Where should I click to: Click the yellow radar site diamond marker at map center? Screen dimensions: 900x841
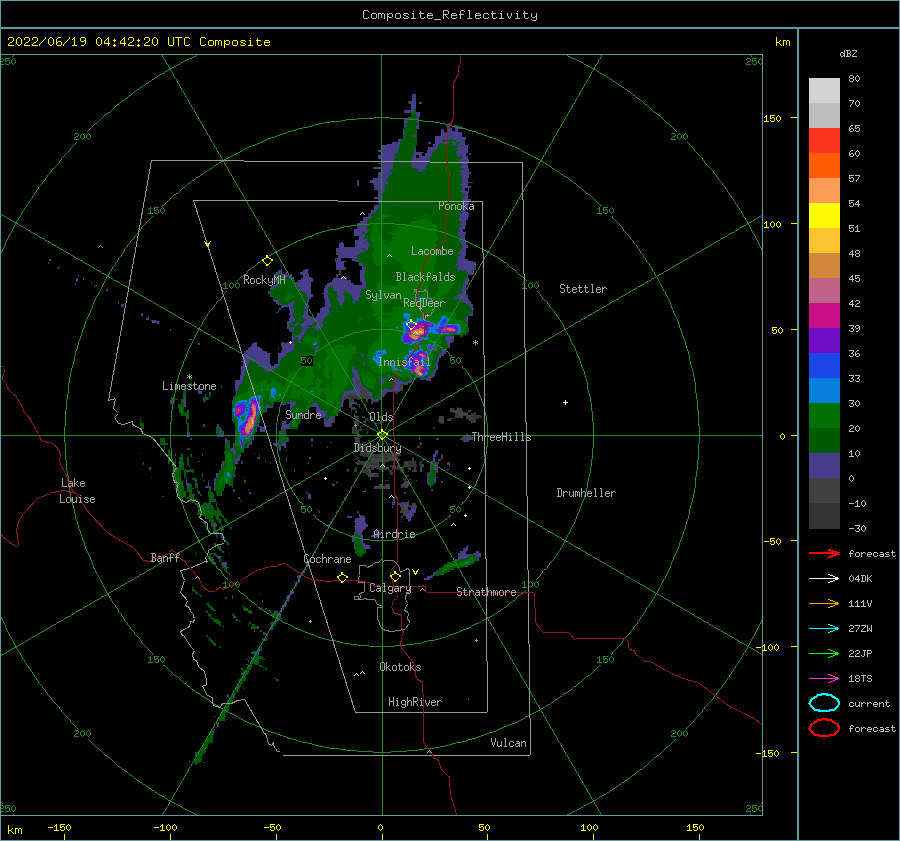(382, 435)
